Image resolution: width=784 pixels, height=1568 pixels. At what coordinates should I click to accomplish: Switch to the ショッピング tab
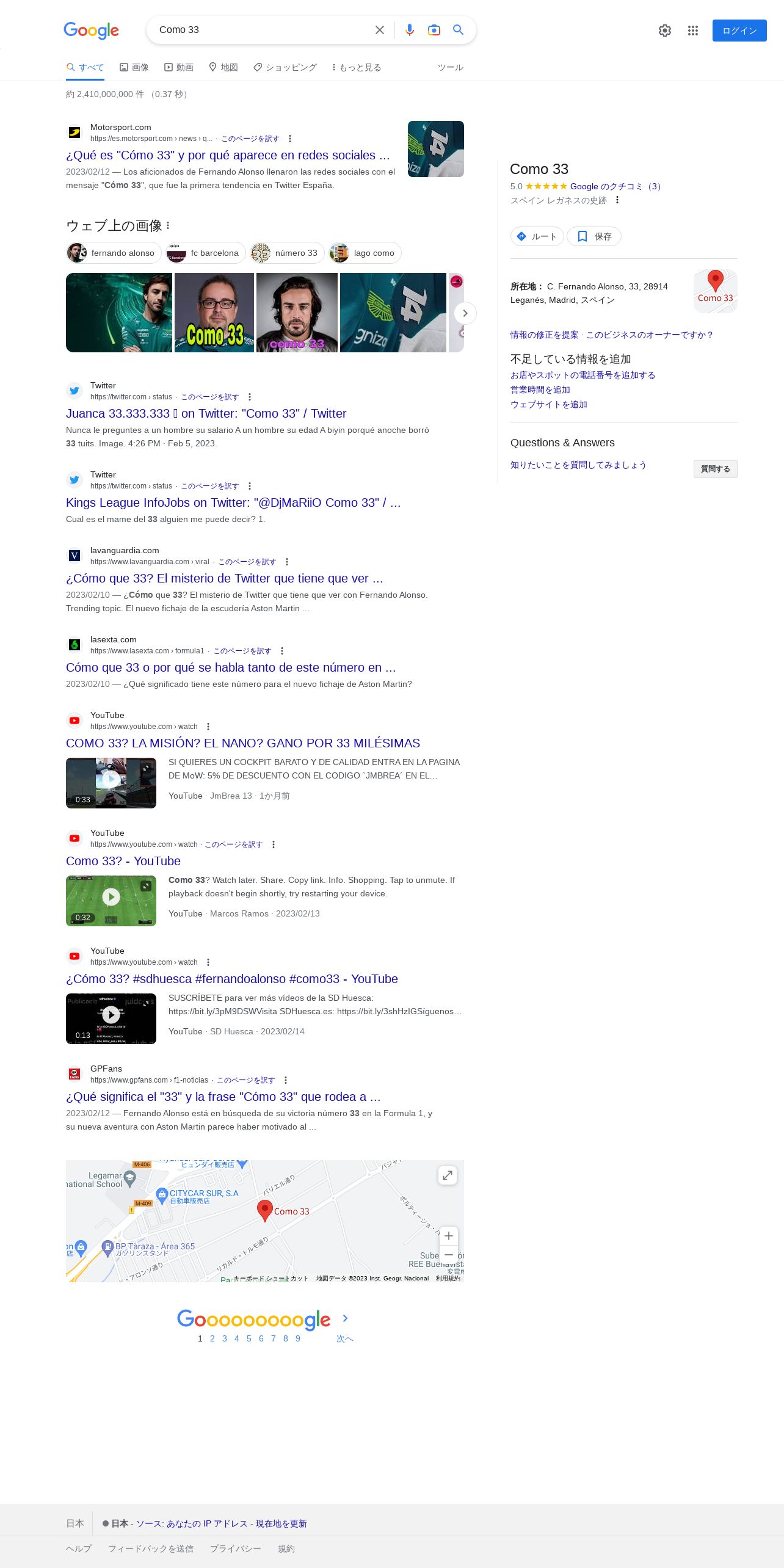[x=285, y=67]
